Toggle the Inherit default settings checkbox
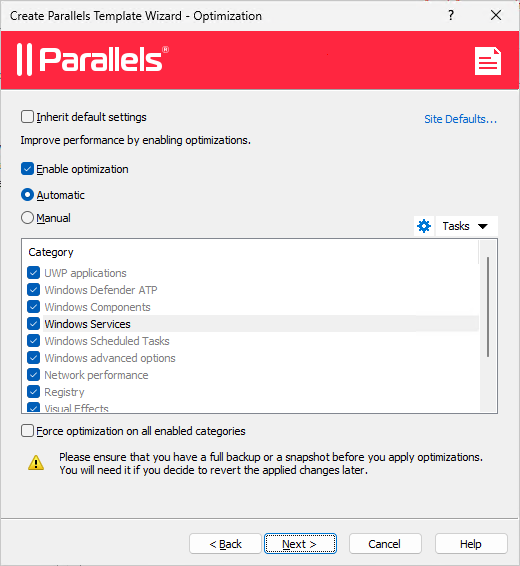Image resolution: width=520 pixels, height=566 pixels. click(x=27, y=117)
